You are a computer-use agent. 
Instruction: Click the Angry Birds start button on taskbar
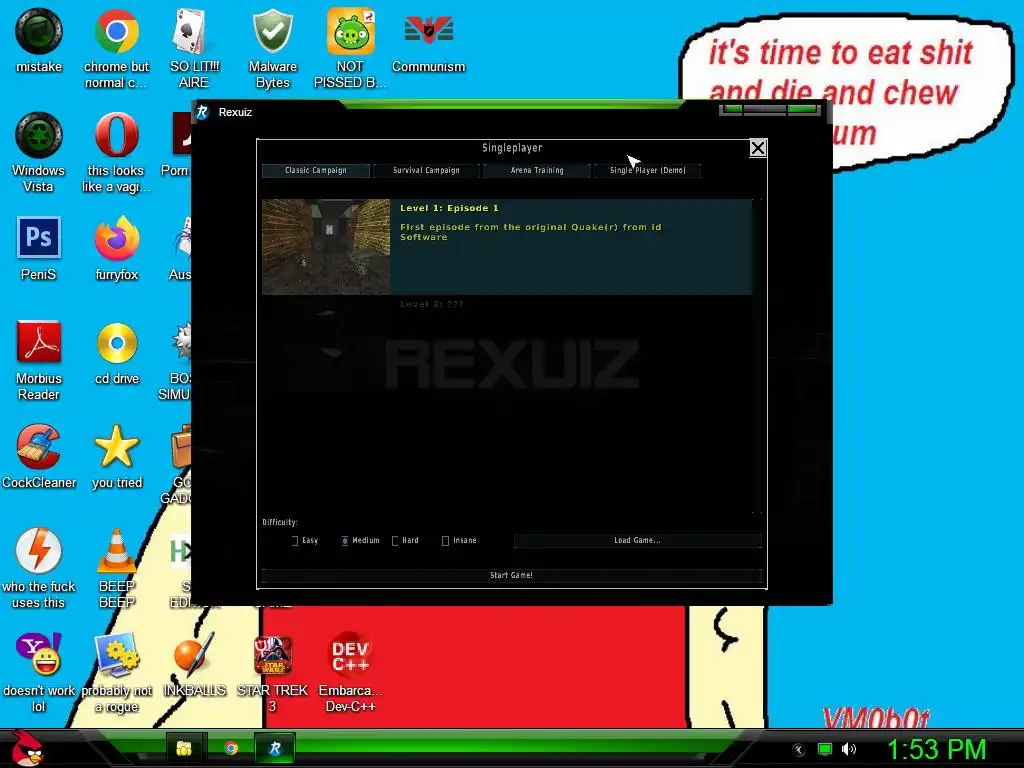pos(27,748)
